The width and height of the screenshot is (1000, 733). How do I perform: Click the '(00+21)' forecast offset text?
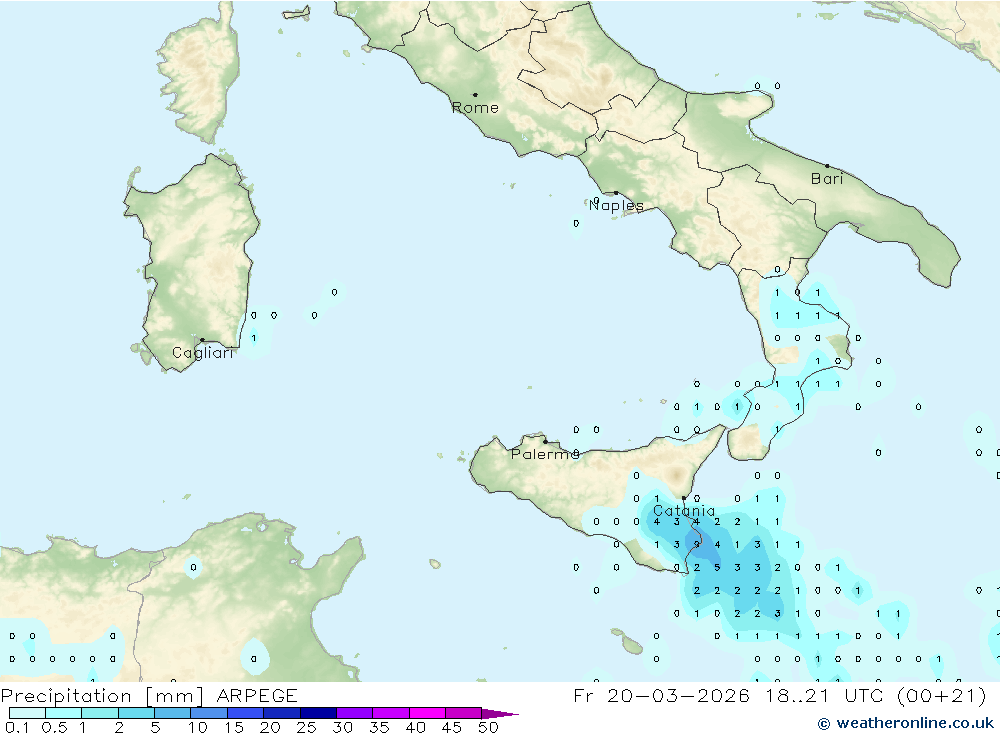point(941,696)
